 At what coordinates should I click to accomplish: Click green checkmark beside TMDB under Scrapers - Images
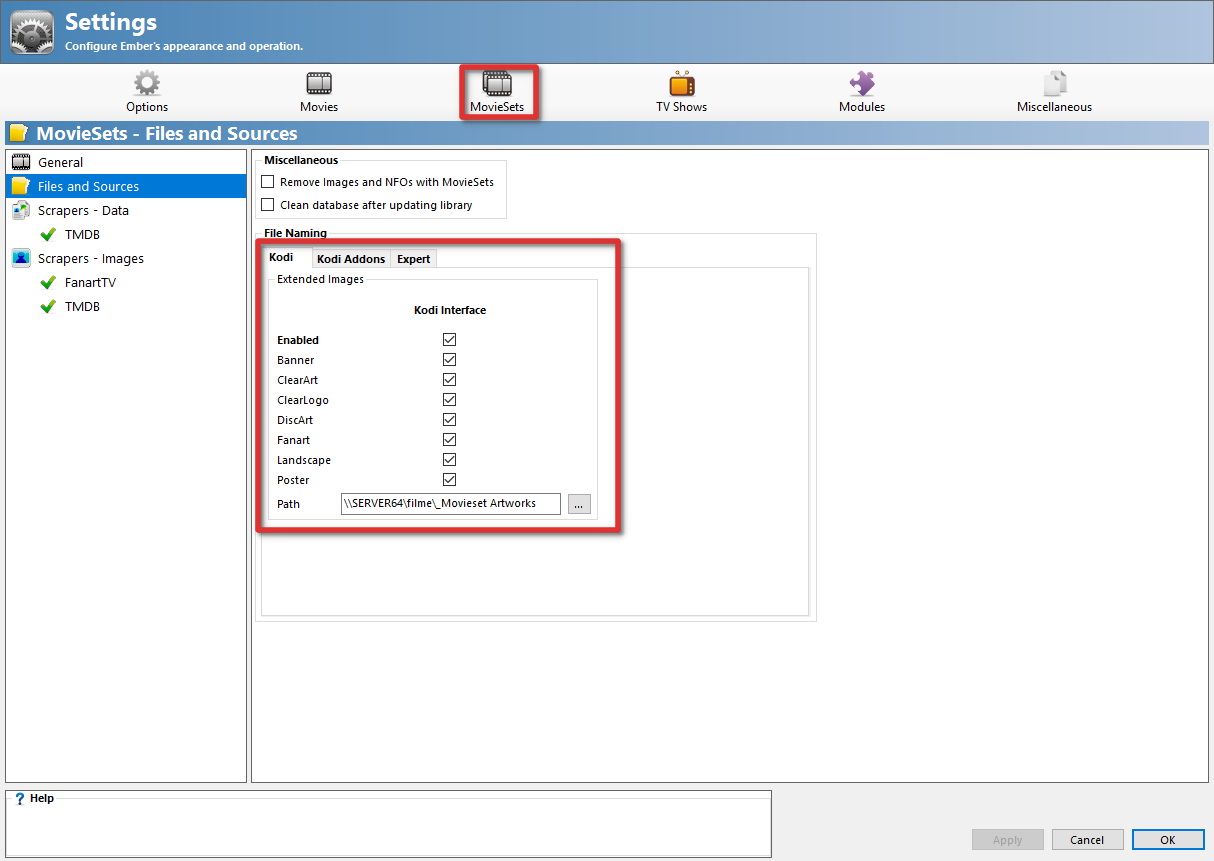[48, 306]
